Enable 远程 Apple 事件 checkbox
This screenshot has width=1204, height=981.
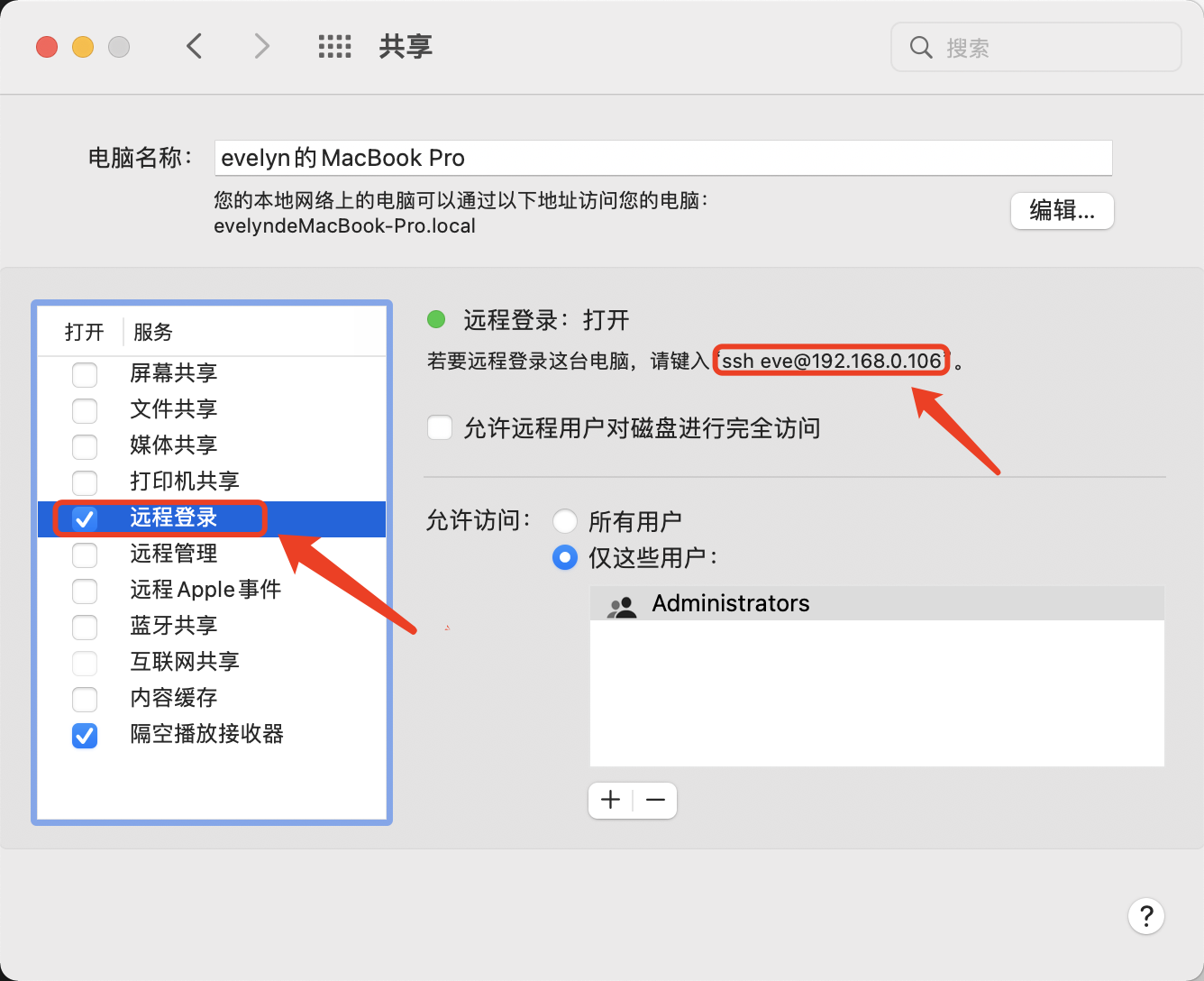pyautogui.click(x=85, y=591)
